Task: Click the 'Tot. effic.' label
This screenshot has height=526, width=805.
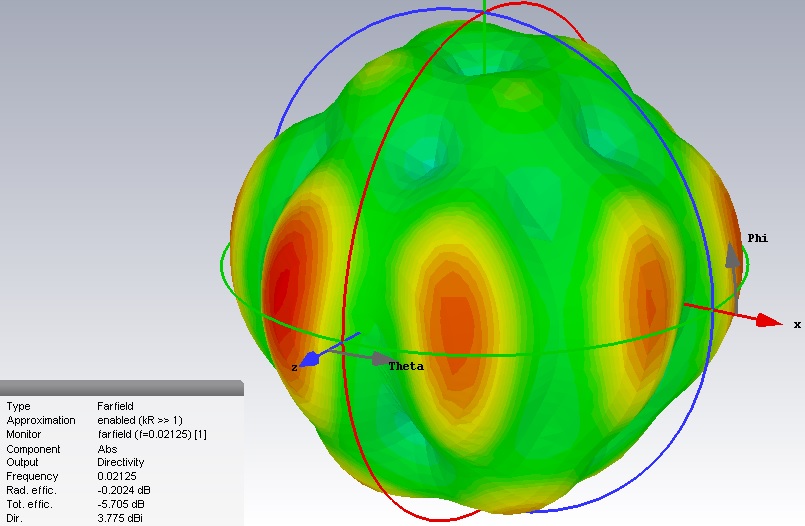Action: point(30,504)
